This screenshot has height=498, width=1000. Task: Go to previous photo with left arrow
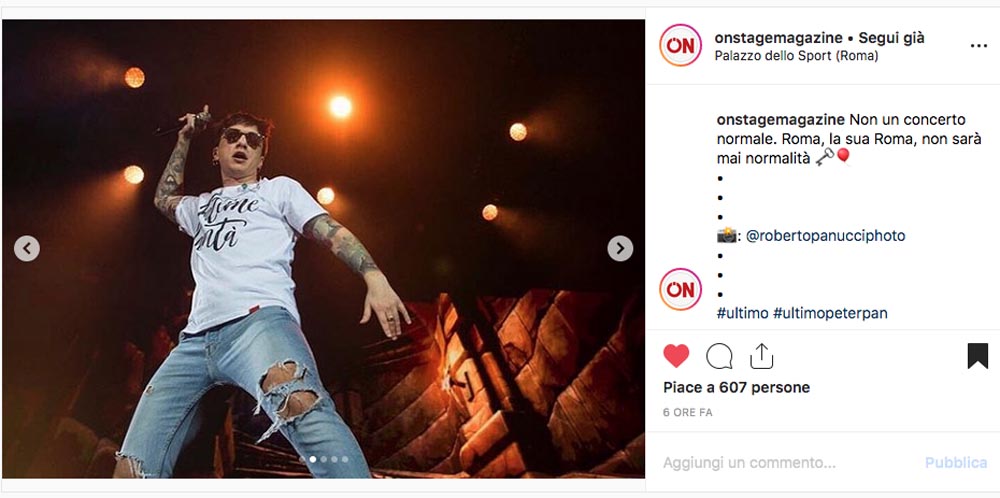tap(27, 249)
